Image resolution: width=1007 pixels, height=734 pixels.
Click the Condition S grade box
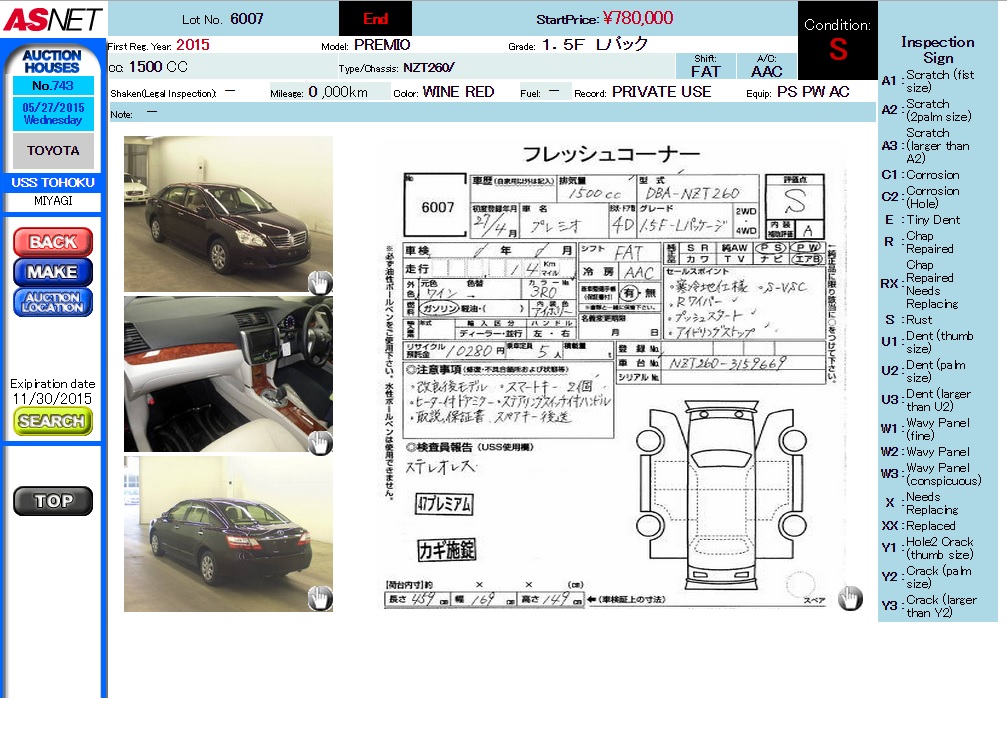point(837,41)
